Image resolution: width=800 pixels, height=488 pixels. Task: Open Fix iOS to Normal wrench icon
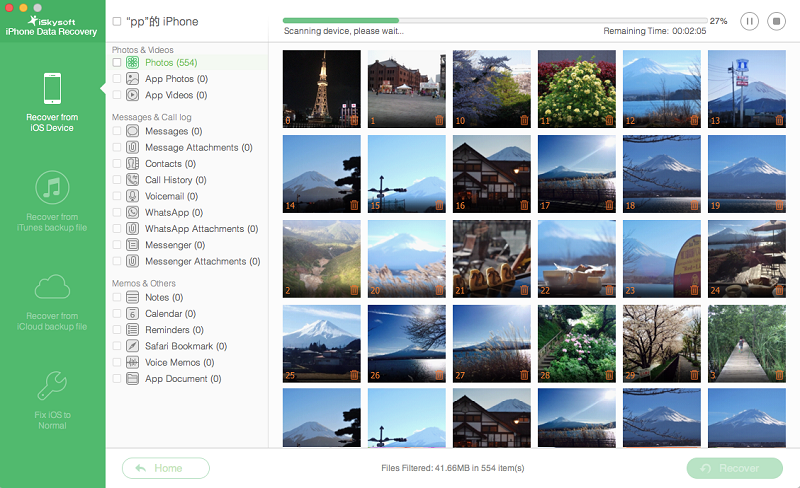(x=52, y=385)
